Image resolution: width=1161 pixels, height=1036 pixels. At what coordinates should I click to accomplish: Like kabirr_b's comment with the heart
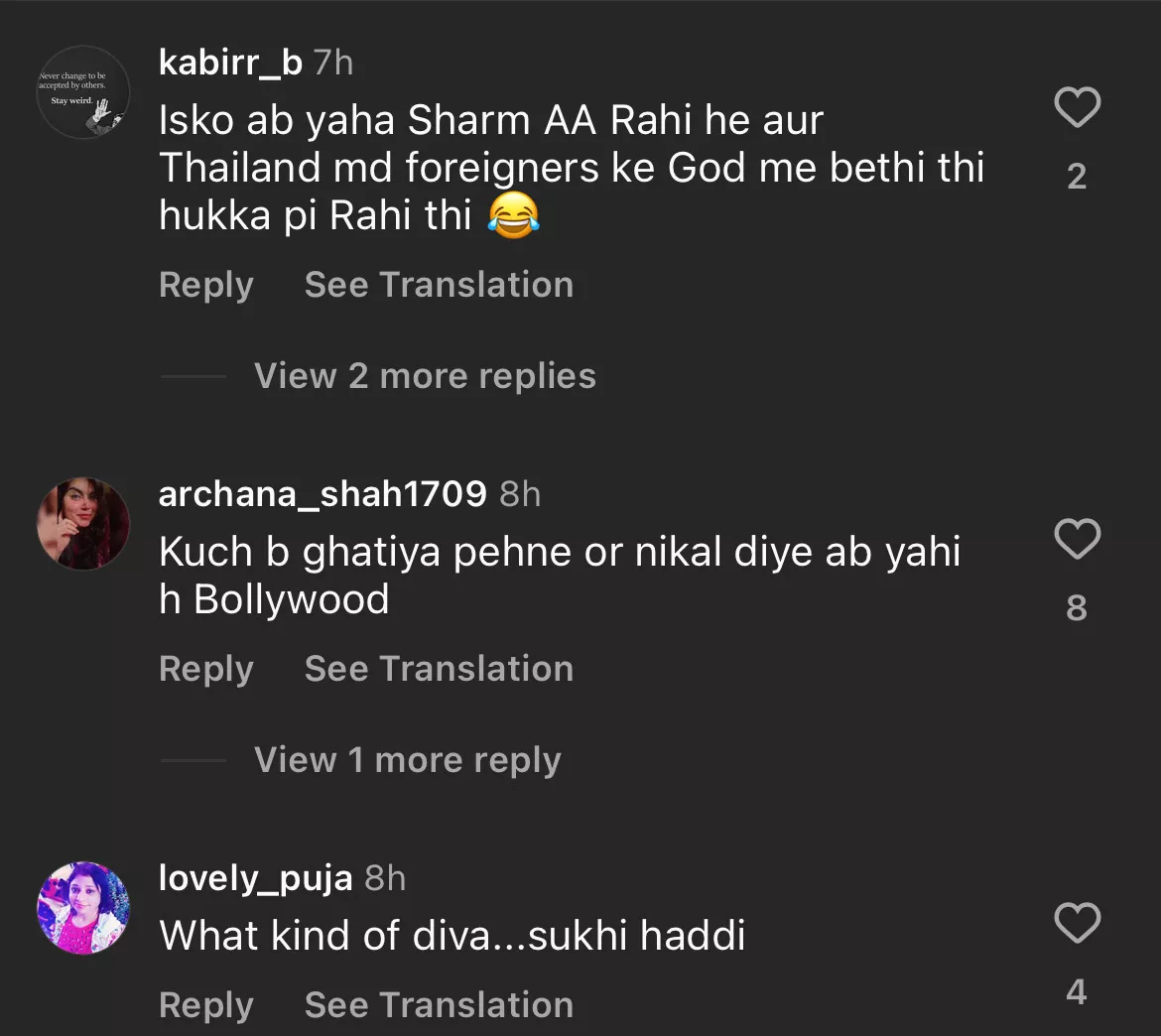tap(1077, 107)
